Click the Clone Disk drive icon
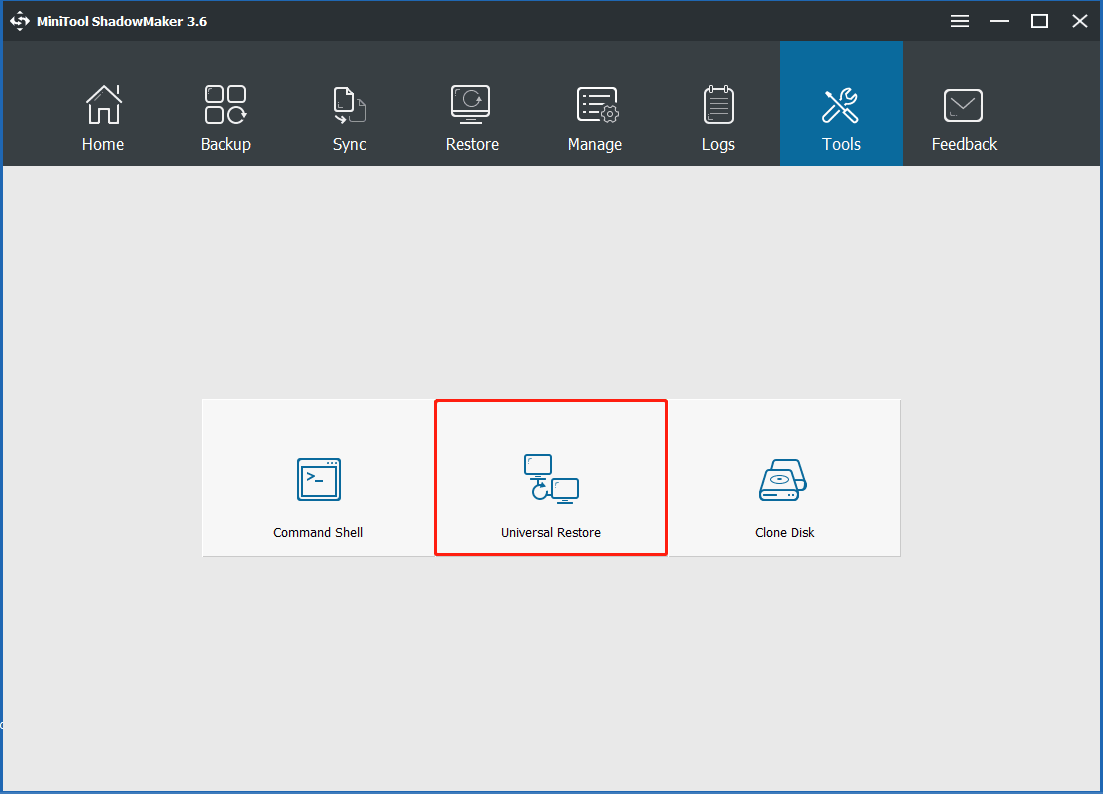 (x=784, y=480)
